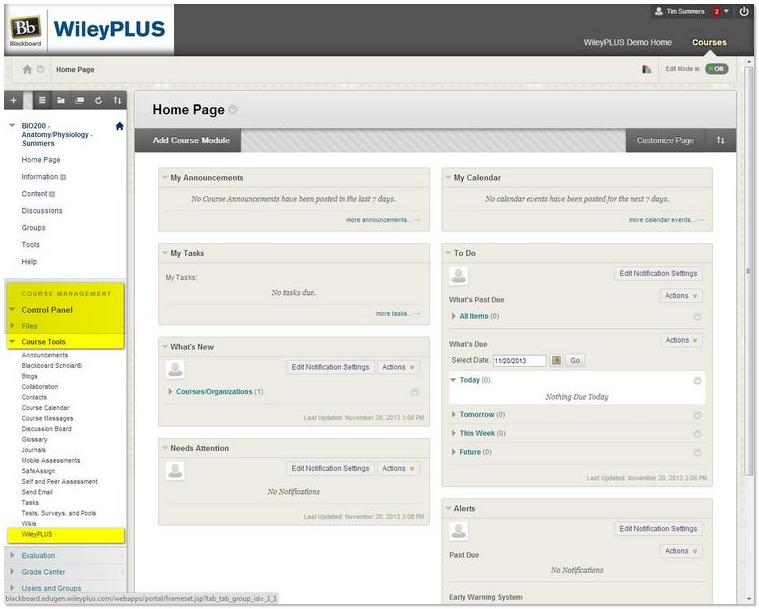Expand Users and Groups section
This screenshot has height=609, width=759.
point(12,588)
